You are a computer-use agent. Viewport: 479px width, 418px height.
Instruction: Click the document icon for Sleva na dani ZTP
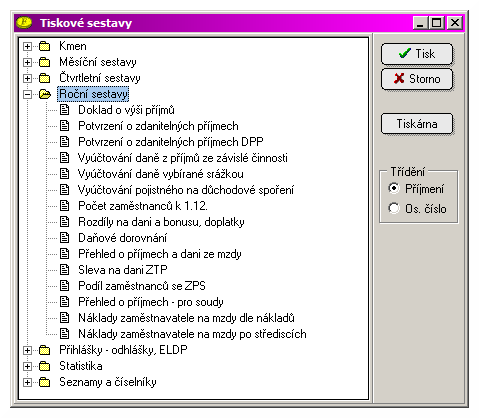(64, 270)
